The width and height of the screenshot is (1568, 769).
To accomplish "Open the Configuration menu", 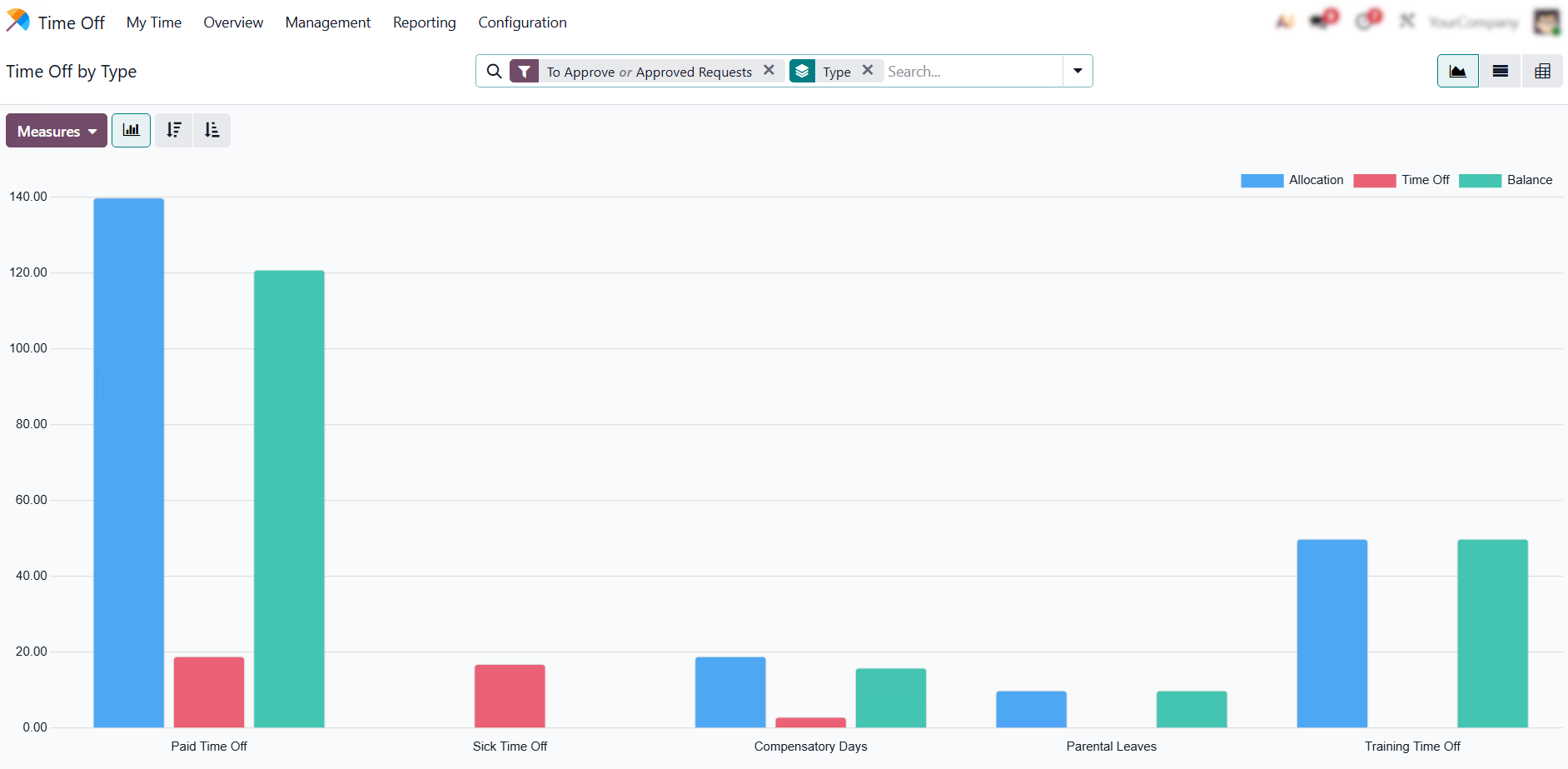I will coord(522,22).
